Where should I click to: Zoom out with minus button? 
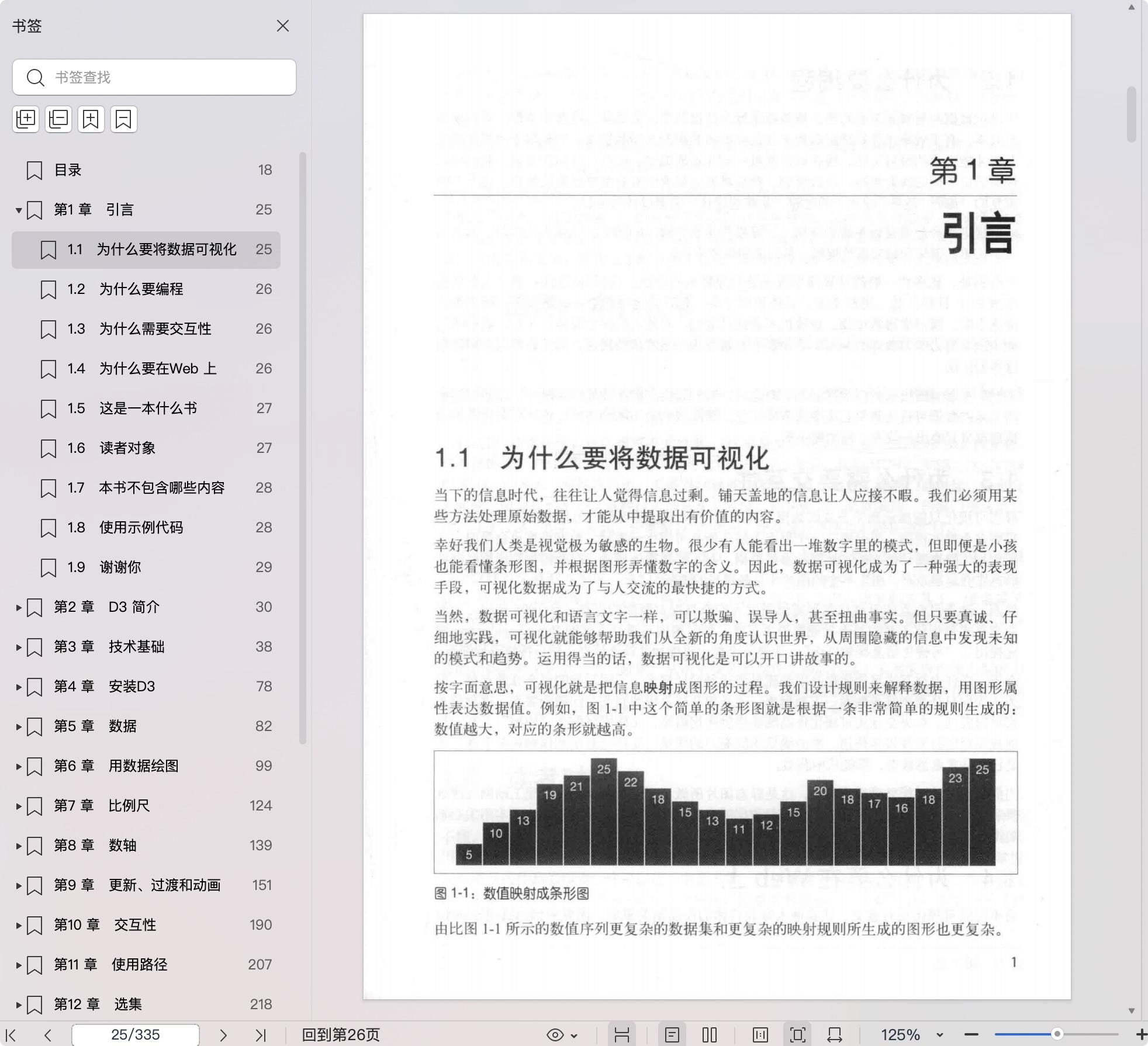(971, 1034)
